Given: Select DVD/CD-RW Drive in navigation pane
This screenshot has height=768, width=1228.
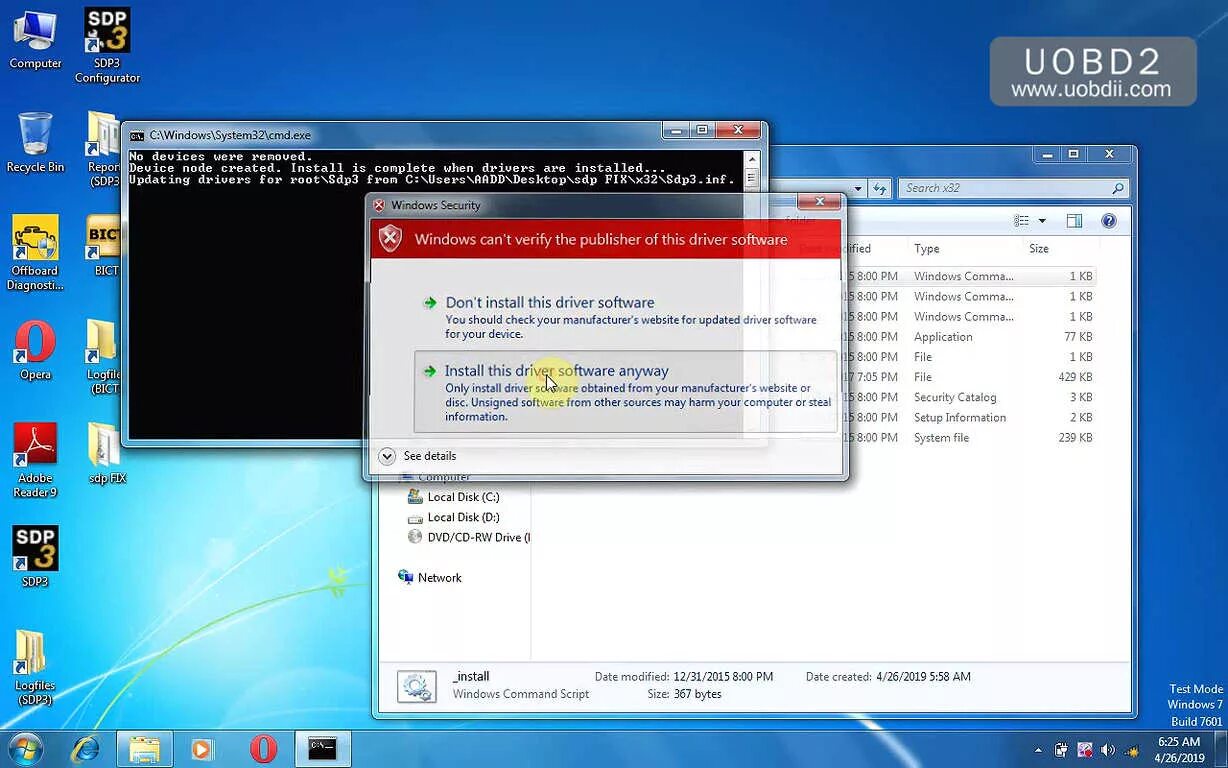Looking at the screenshot, I should click(467, 538).
